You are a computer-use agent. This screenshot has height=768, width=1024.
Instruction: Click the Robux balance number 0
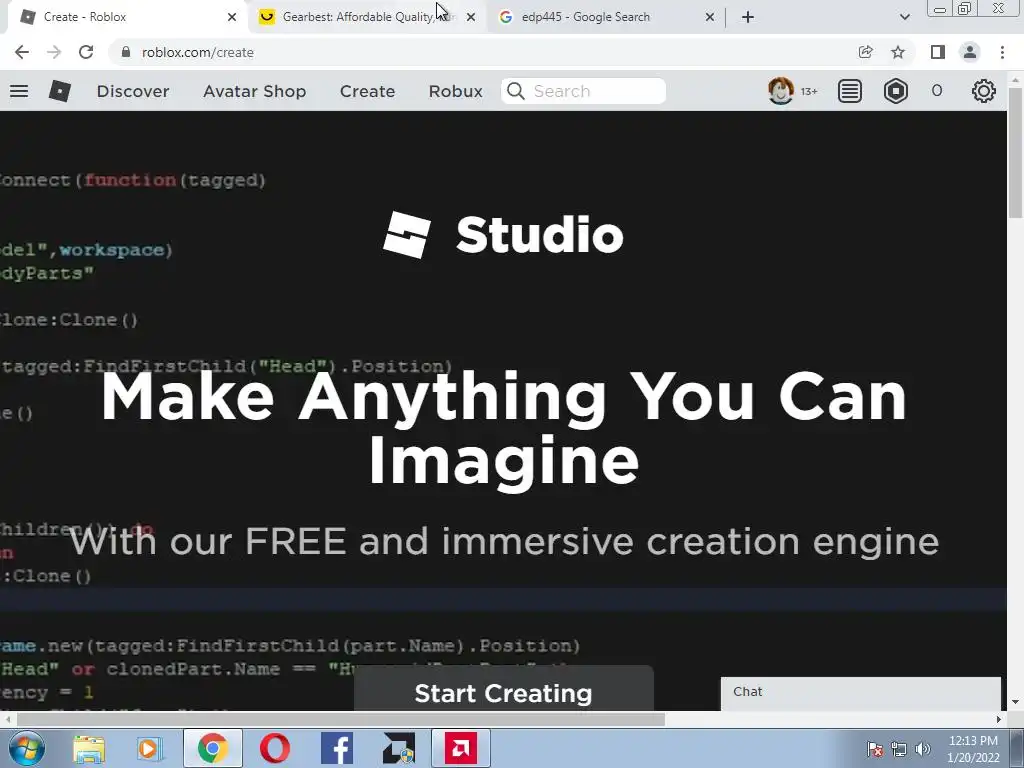click(936, 91)
